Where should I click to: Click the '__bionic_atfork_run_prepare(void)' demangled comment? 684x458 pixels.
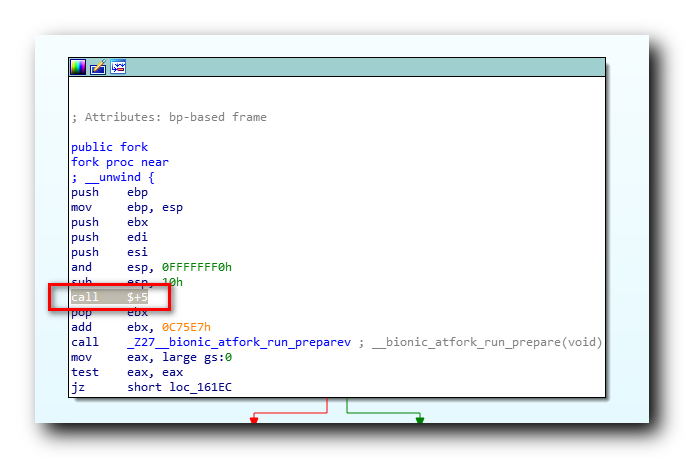(487, 342)
